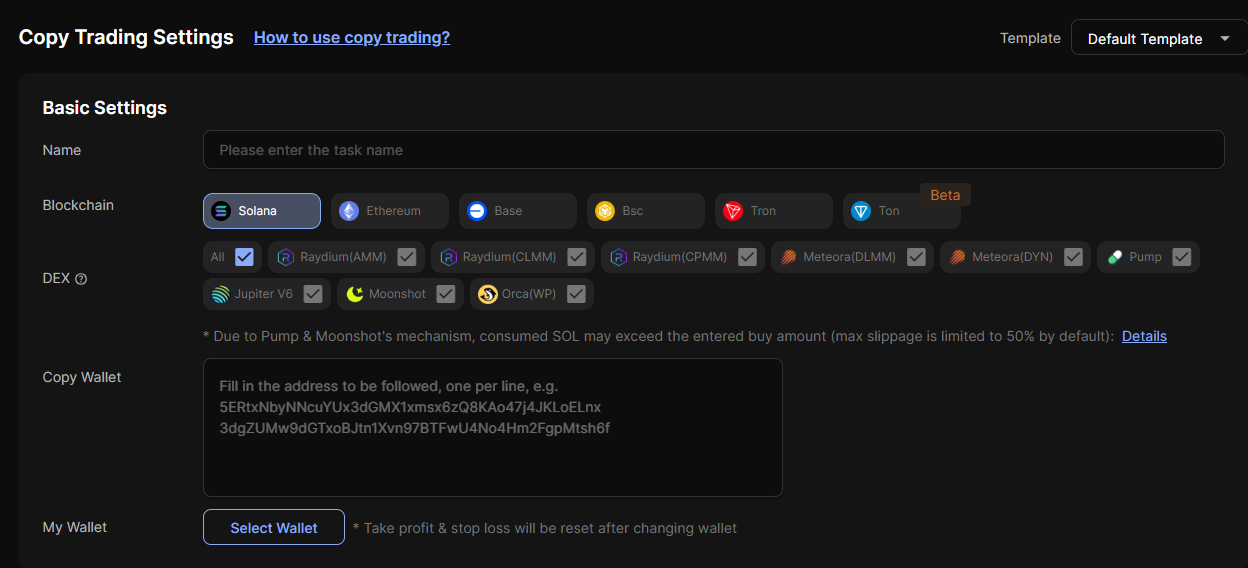Toggle the Pump checkbox

coord(1182,257)
